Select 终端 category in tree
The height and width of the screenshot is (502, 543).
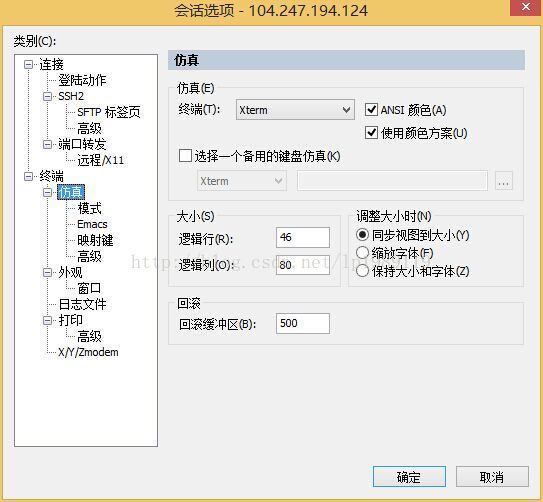[51, 176]
